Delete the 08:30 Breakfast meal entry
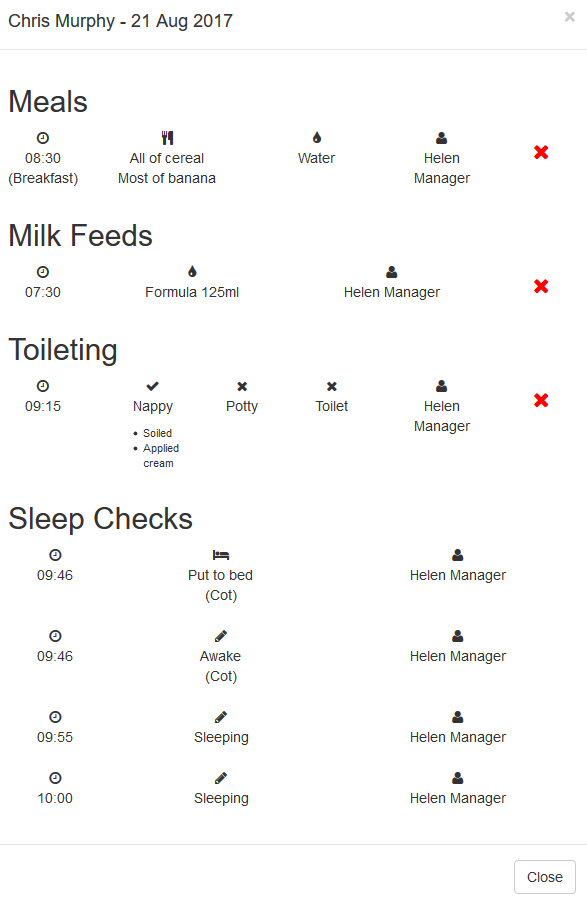 pyautogui.click(x=541, y=152)
